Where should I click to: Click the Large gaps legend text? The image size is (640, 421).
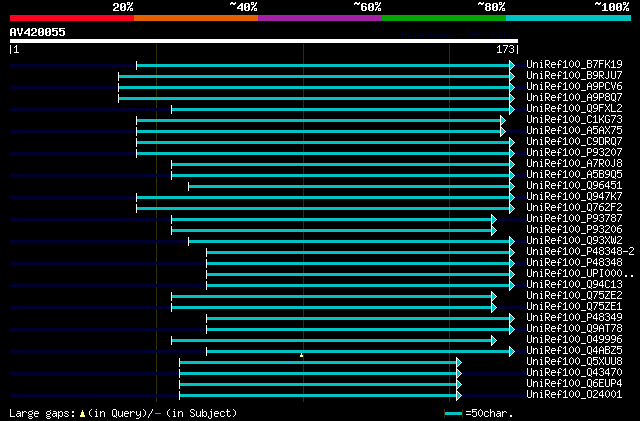coord(123,413)
